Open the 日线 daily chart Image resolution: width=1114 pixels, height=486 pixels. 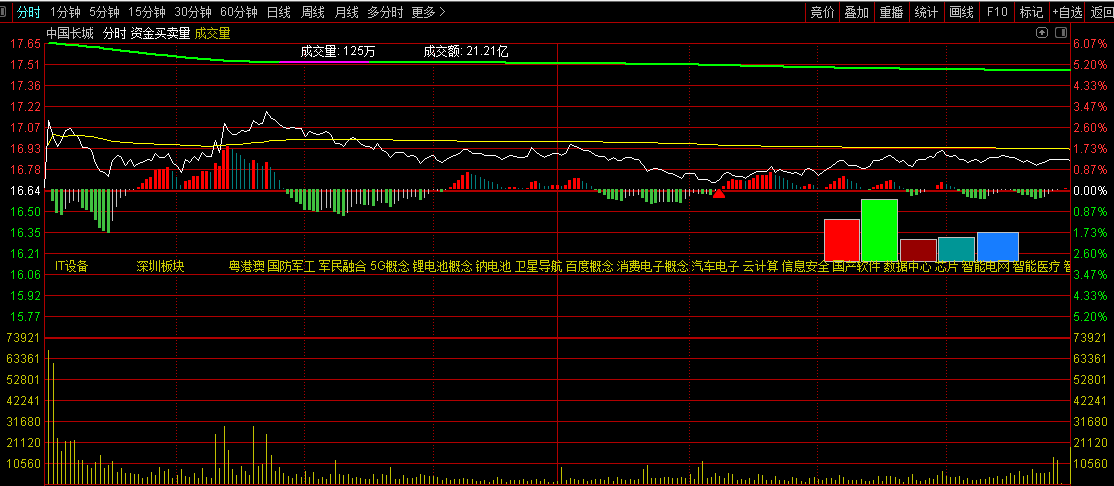pyautogui.click(x=278, y=12)
